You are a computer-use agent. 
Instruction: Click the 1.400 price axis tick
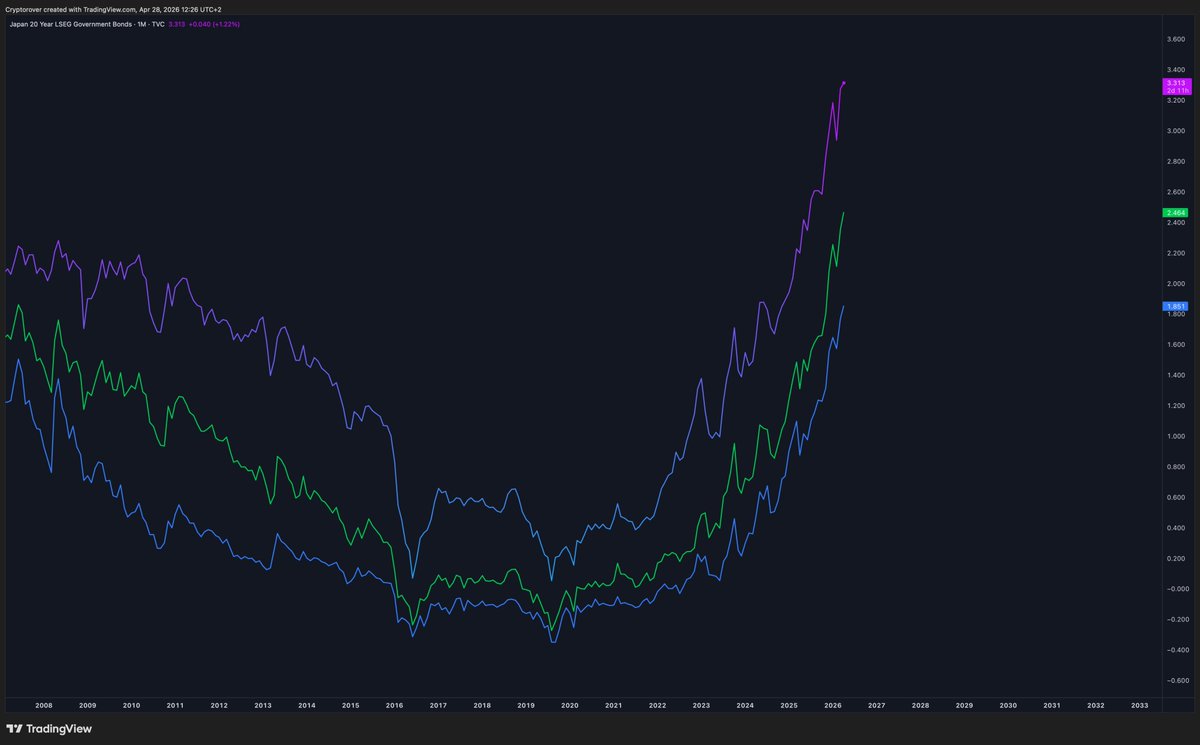coord(1176,375)
